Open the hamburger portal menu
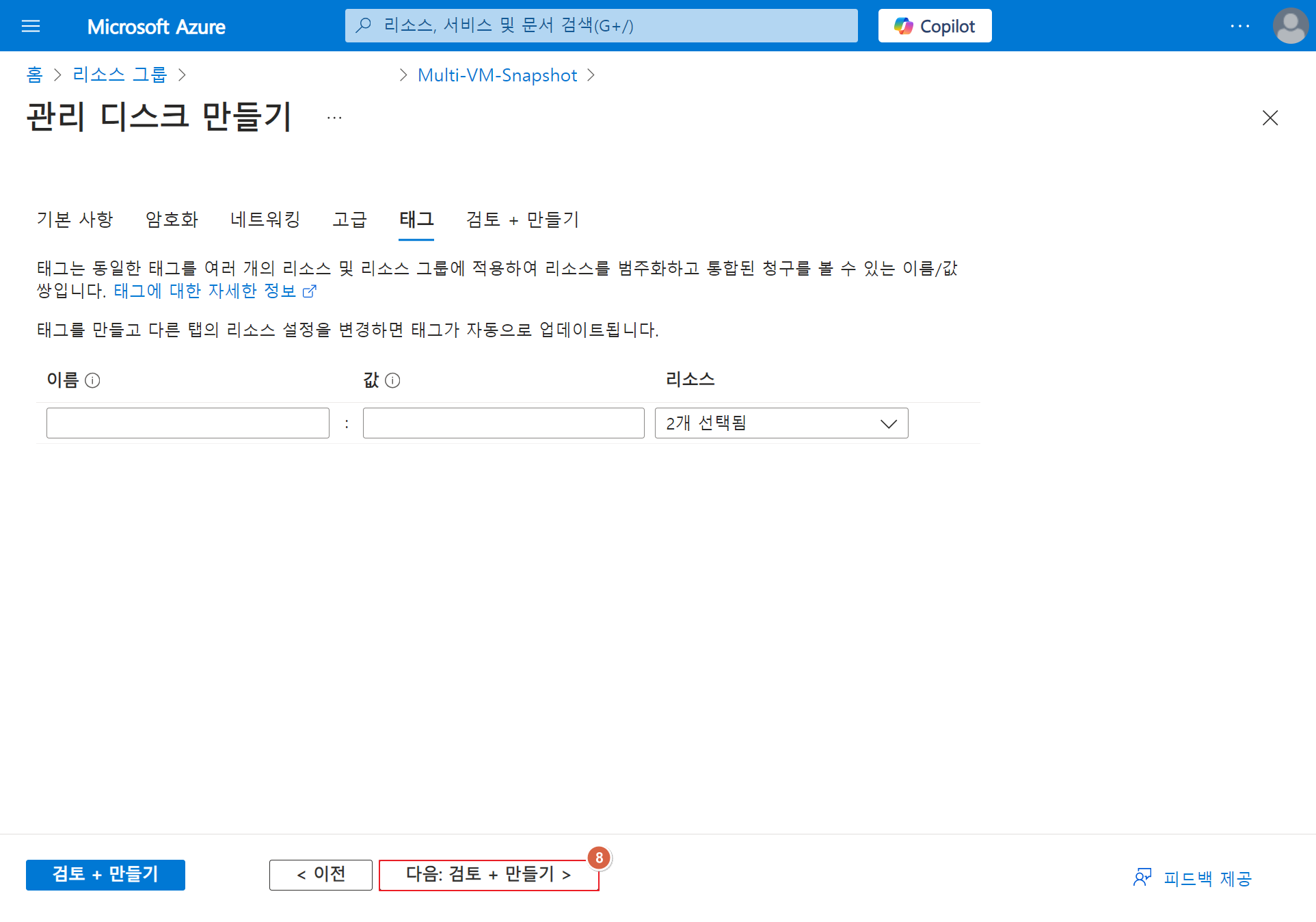This screenshot has height=922, width=1316. click(x=31, y=26)
